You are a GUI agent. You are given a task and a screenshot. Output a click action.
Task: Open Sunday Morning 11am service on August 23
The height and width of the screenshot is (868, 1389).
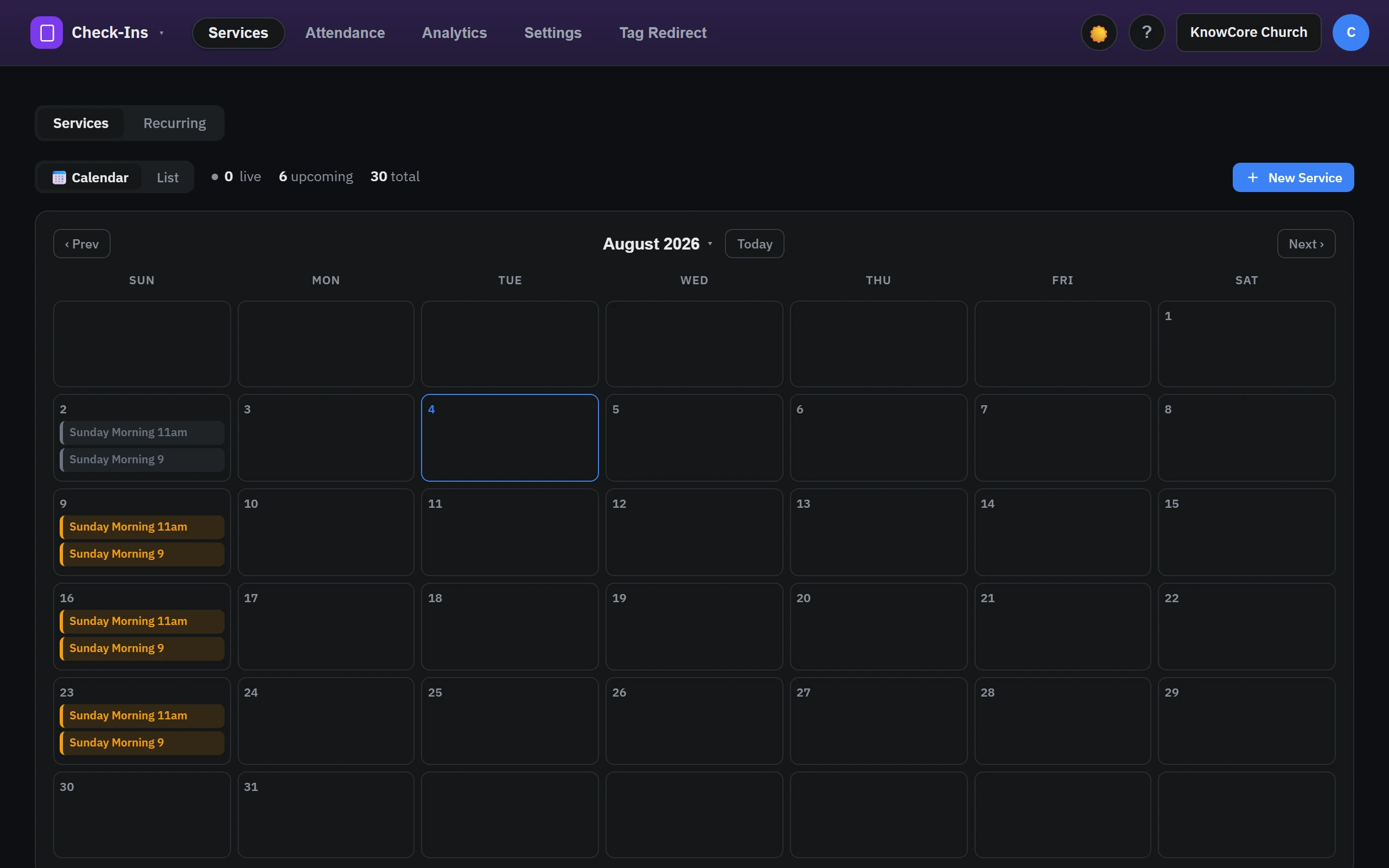click(142, 716)
